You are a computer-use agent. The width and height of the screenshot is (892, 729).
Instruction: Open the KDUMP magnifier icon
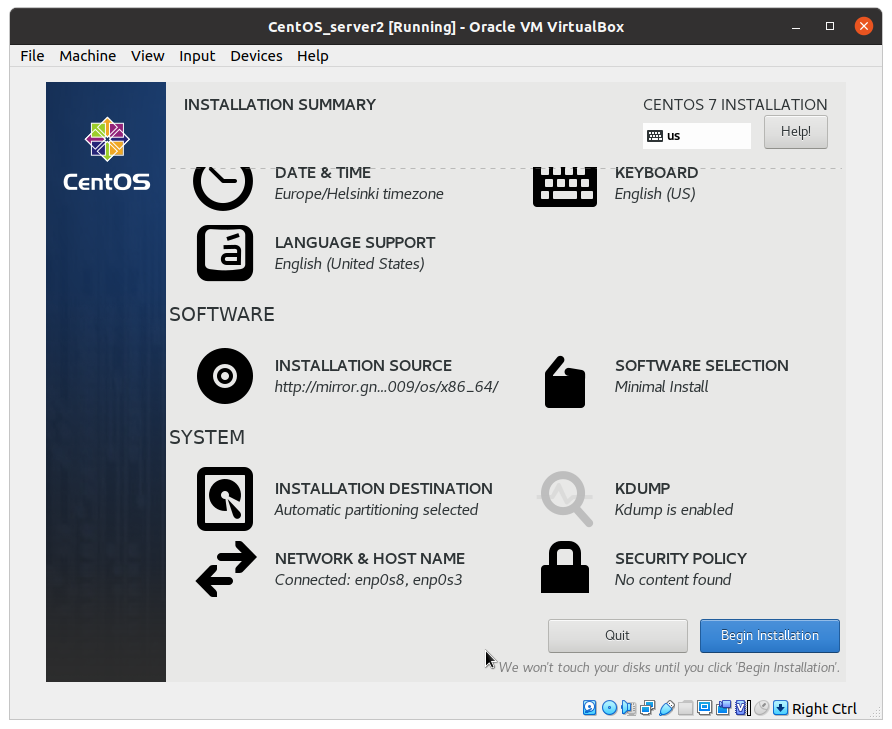point(565,498)
